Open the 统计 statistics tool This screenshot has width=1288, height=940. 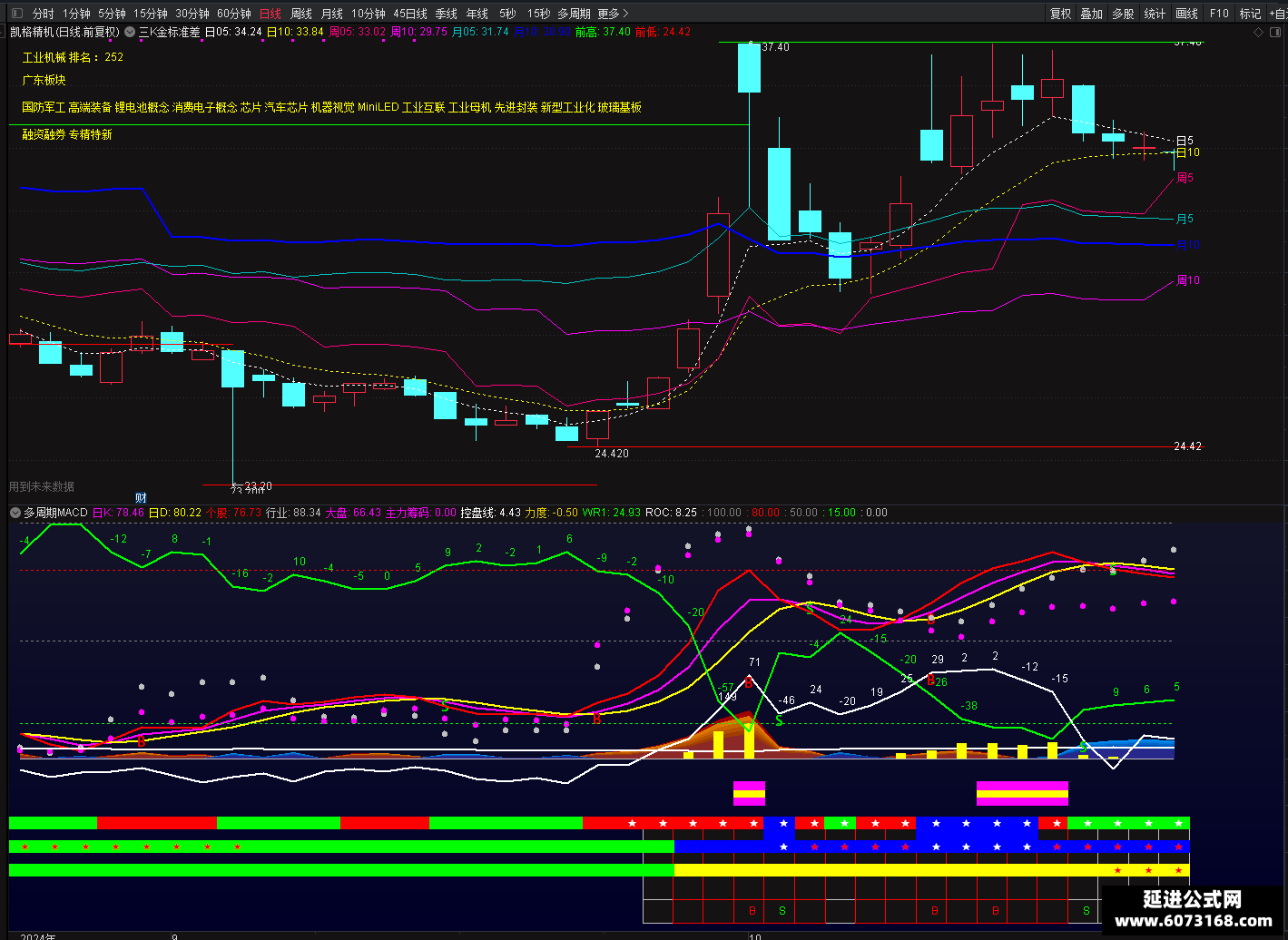(x=1155, y=14)
